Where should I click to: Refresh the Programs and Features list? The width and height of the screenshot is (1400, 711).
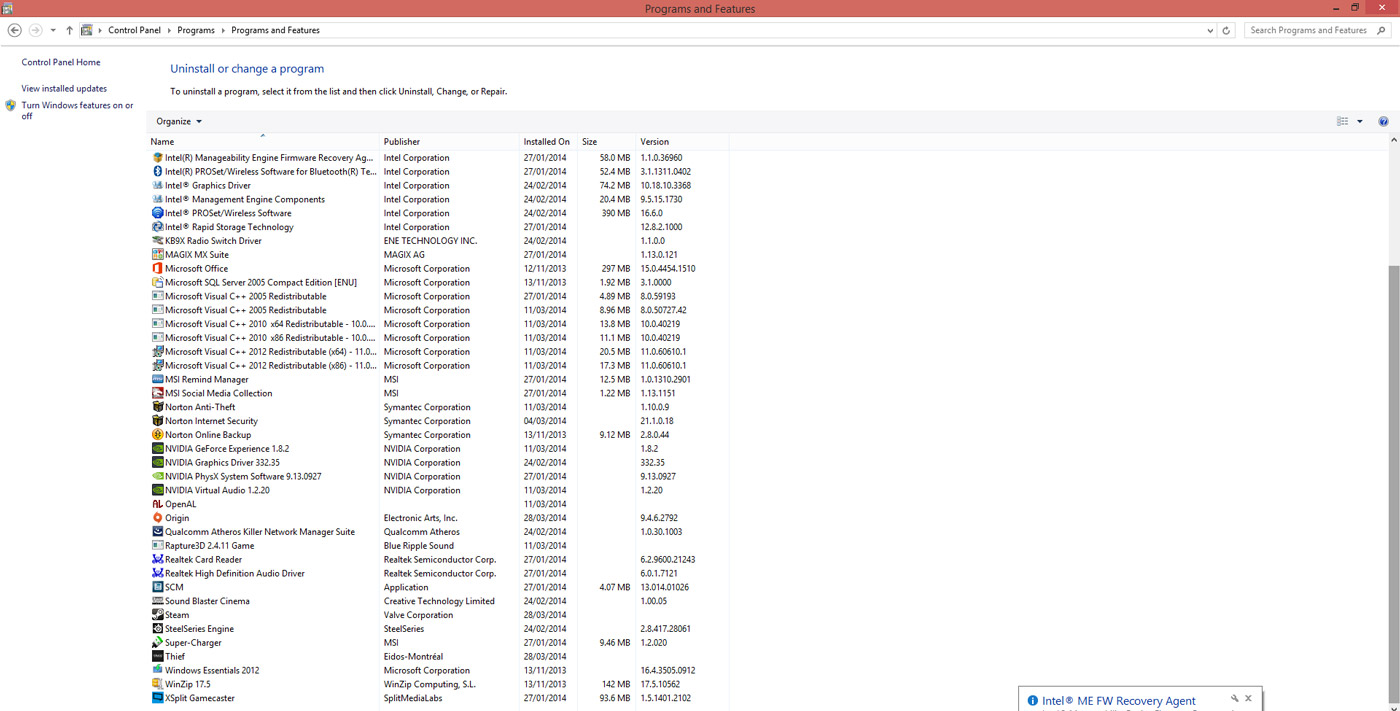(1227, 30)
